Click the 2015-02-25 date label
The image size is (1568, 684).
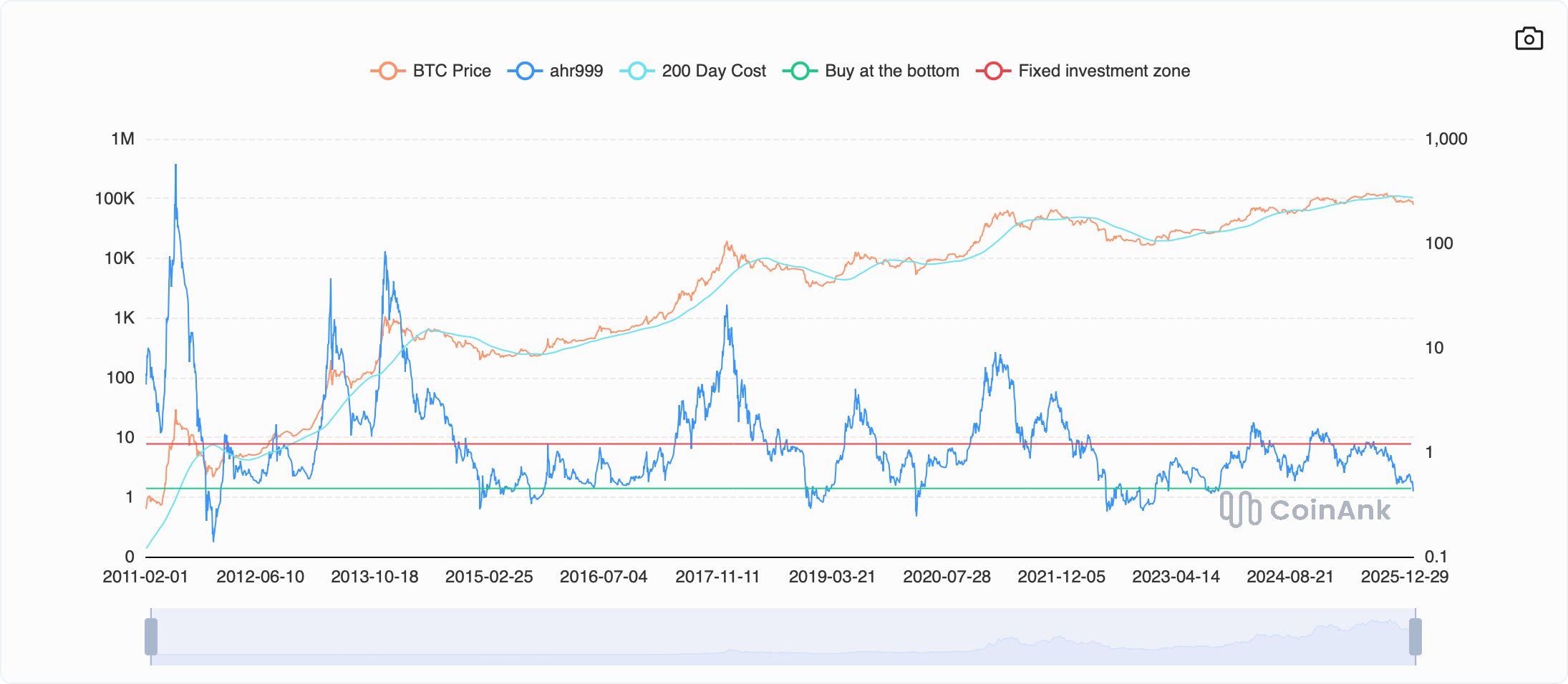pyautogui.click(x=489, y=577)
